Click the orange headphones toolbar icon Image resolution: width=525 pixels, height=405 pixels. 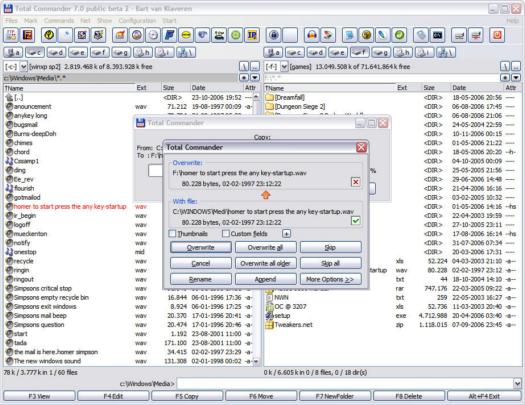tap(312, 35)
